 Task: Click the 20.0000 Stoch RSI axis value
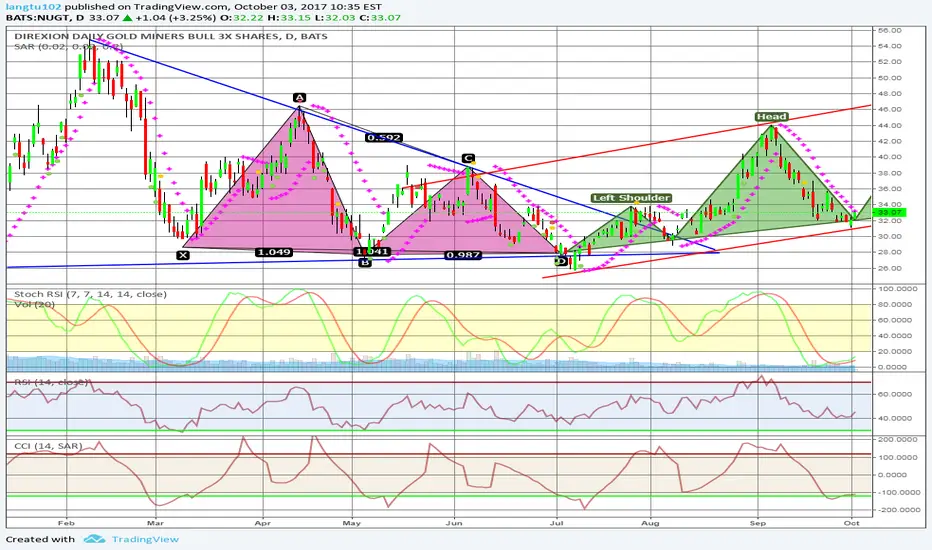click(893, 351)
